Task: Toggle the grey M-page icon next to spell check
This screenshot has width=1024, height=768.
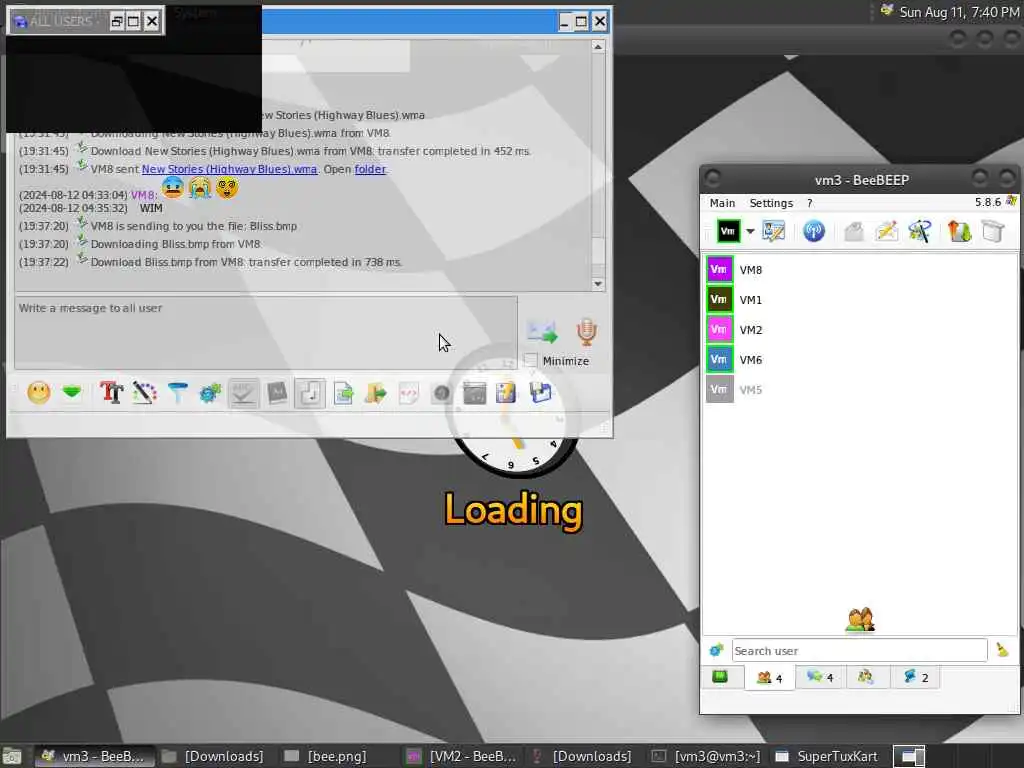Action: [277, 392]
